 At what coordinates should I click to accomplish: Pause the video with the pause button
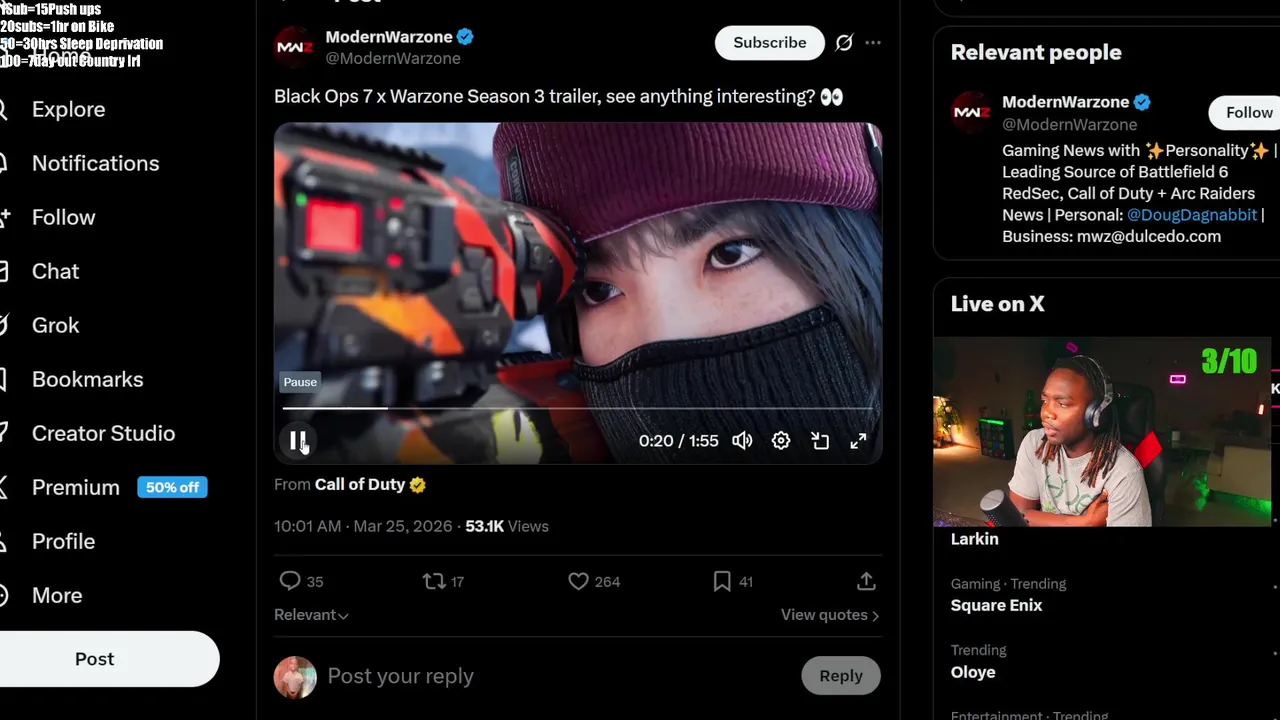pyautogui.click(x=298, y=441)
